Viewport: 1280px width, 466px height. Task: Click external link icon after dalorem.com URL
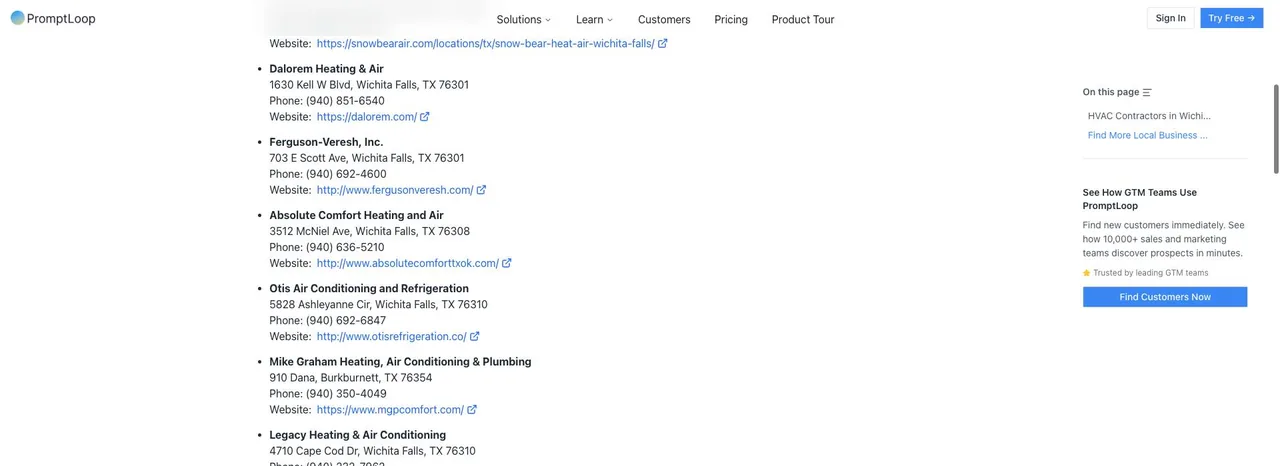click(425, 117)
